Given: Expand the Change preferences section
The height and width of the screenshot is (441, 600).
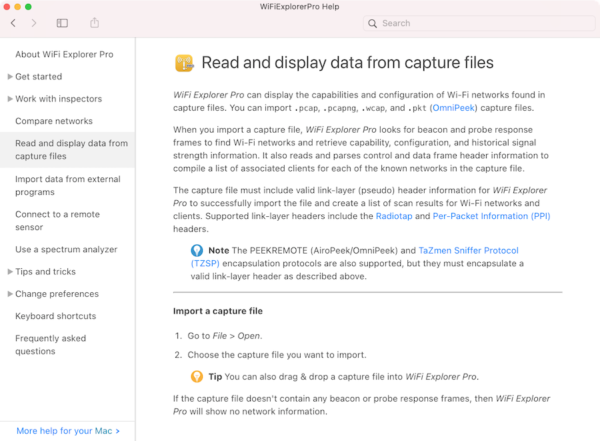Looking at the screenshot, I should (x=10, y=294).
